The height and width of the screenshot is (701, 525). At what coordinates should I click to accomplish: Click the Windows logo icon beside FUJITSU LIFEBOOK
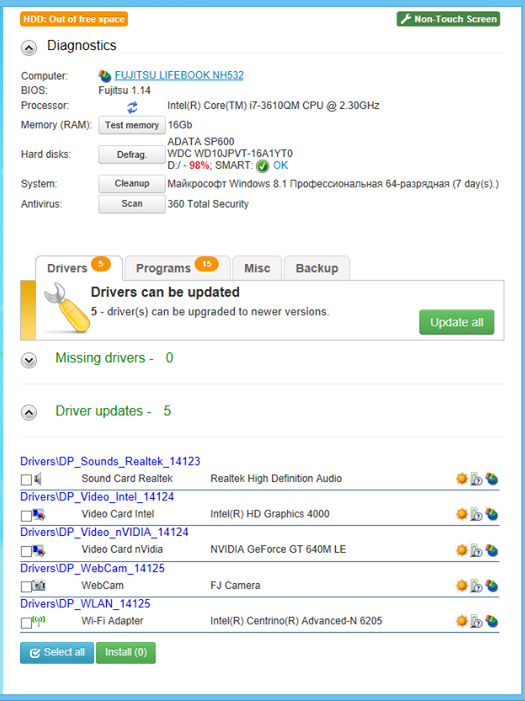click(105, 76)
